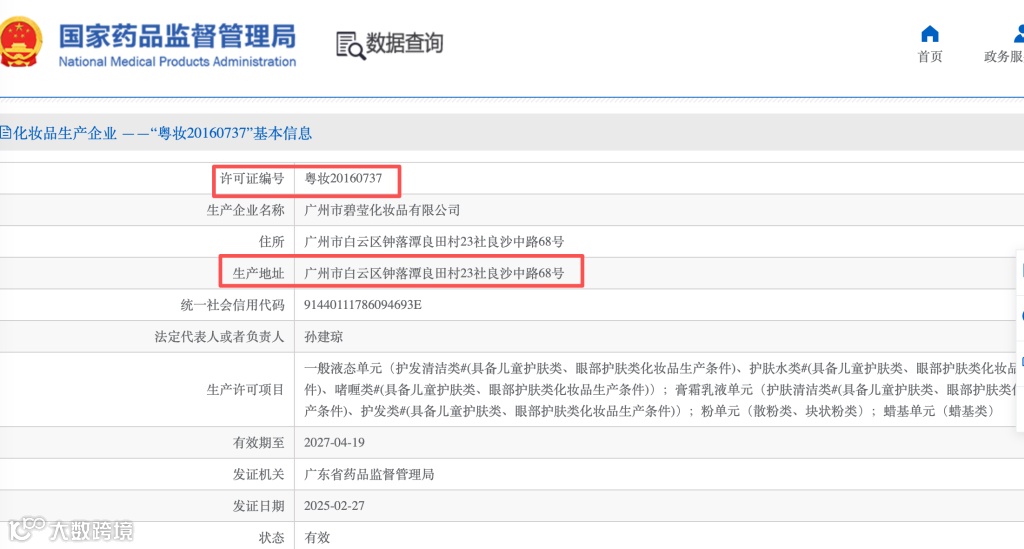
Task: Select the label 发证机关
Action: point(258,475)
